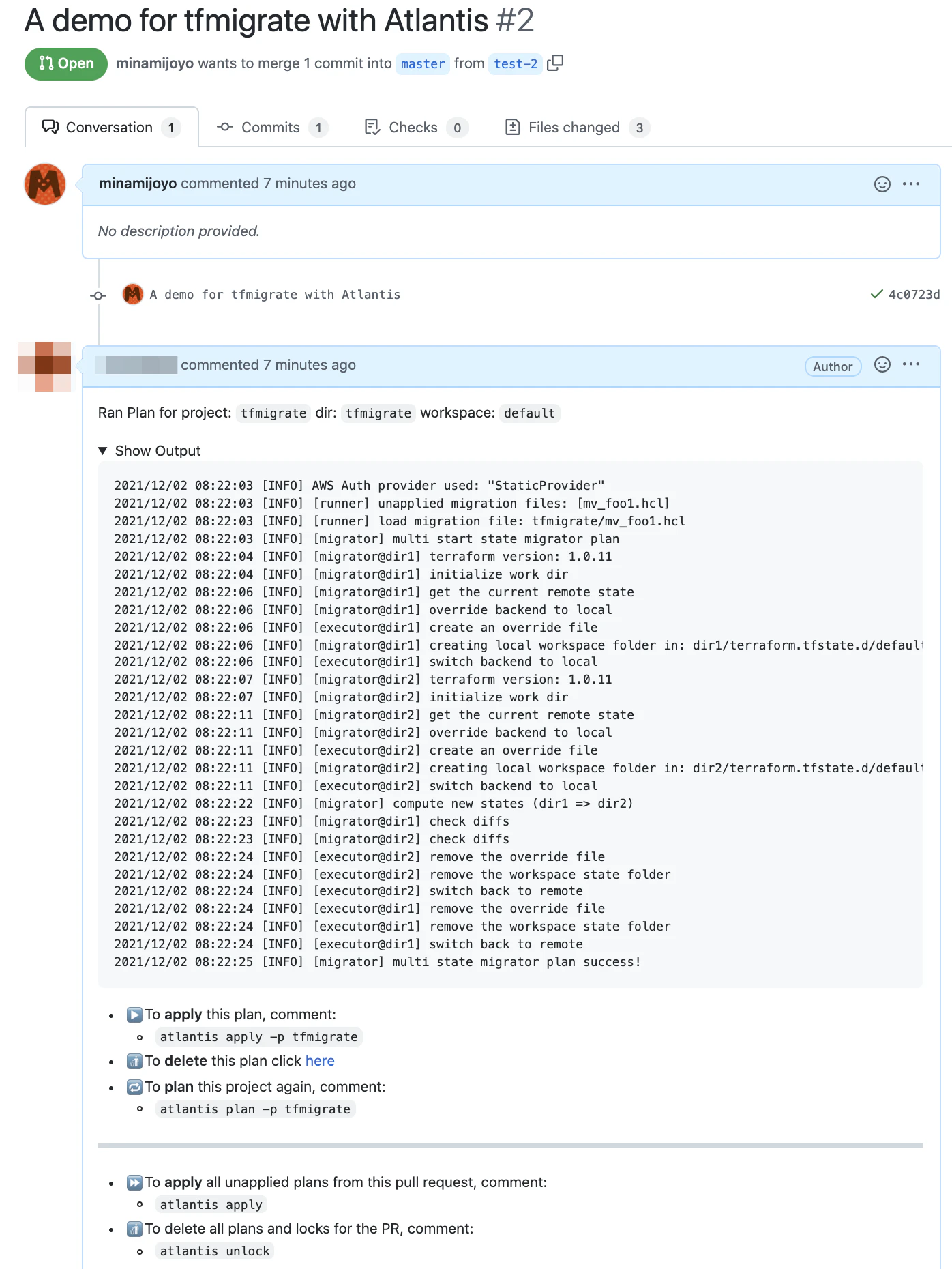Click the '7 minutes ago' timestamp on the plan comment
Image resolution: width=952 pixels, height=1269 pixels.
pyautogui.click(x=310, y=365)
